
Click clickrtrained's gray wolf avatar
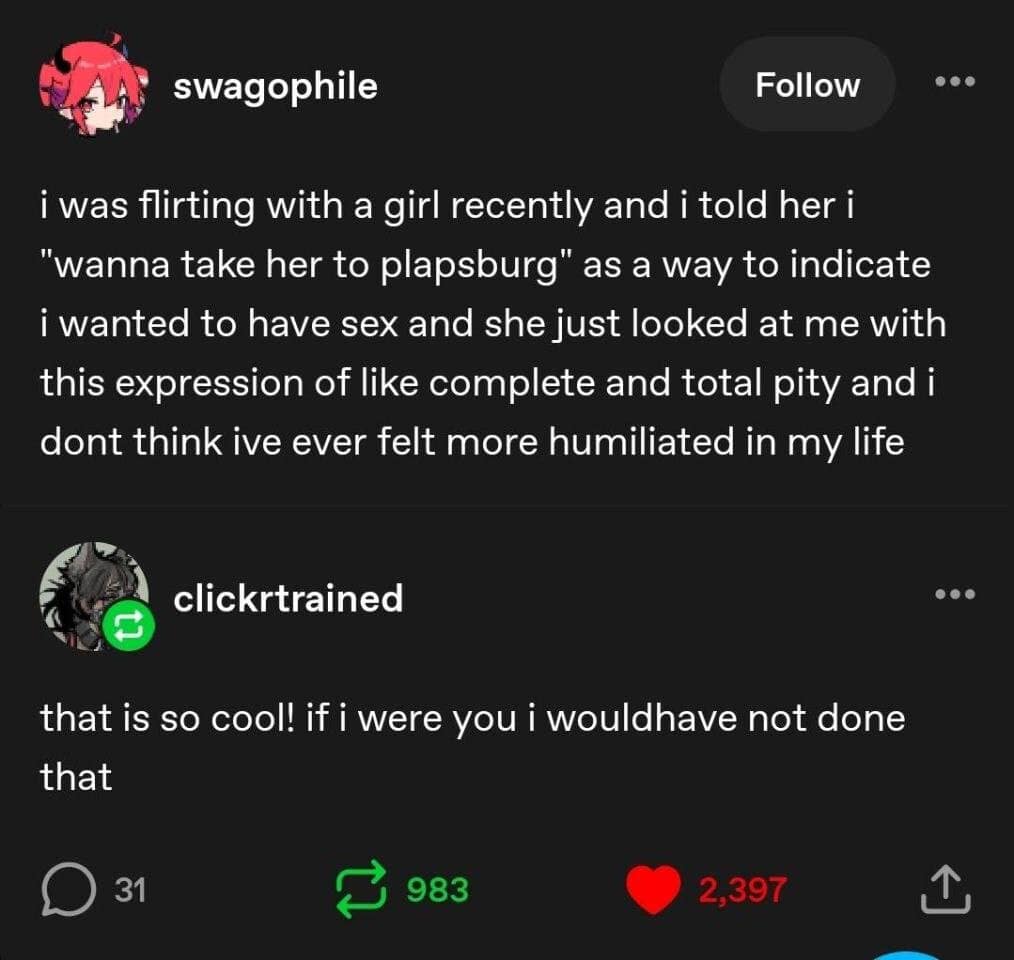pyautogui.click(x=93, y=595)
